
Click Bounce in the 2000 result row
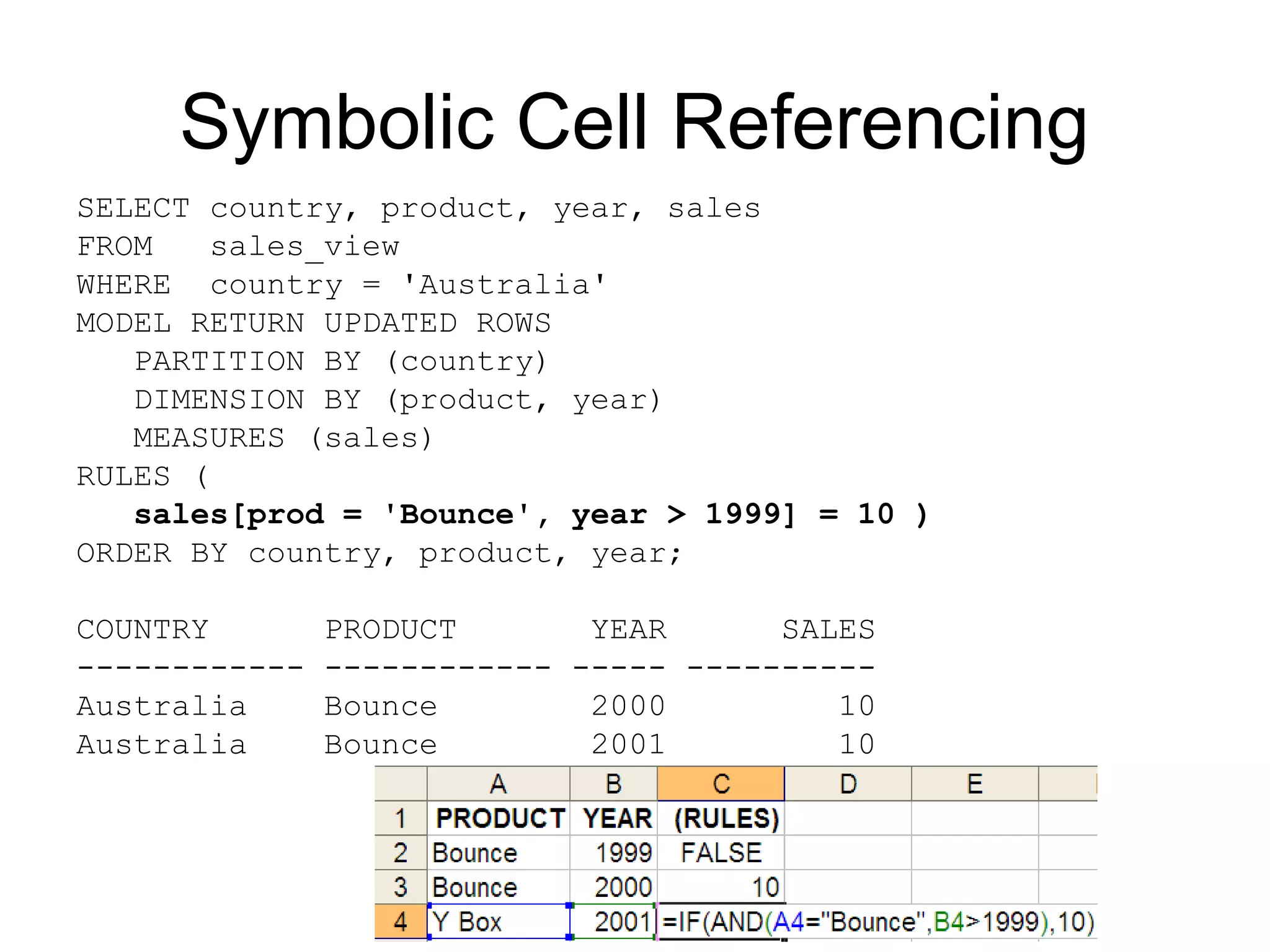click(381, 707)
